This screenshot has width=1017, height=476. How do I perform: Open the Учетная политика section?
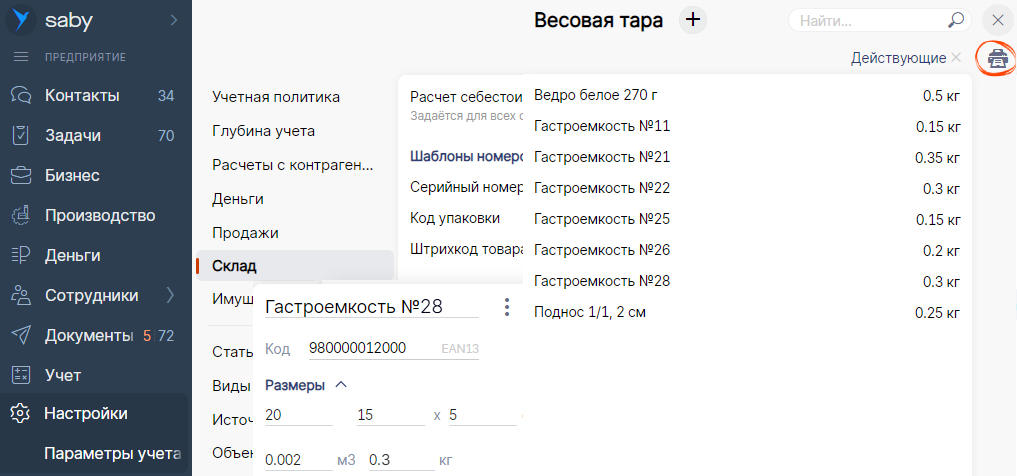276,97
